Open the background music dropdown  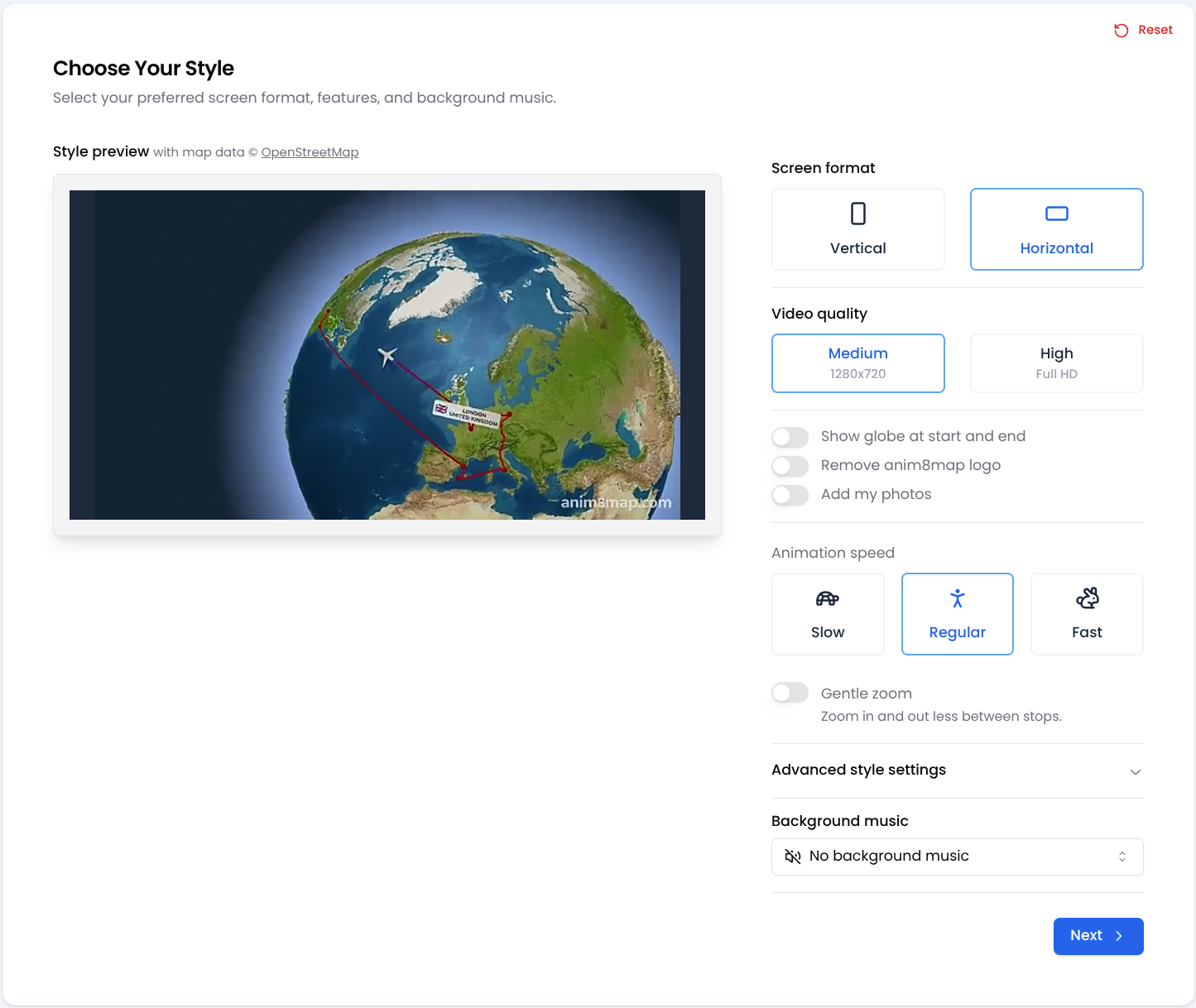pos(957,857)
